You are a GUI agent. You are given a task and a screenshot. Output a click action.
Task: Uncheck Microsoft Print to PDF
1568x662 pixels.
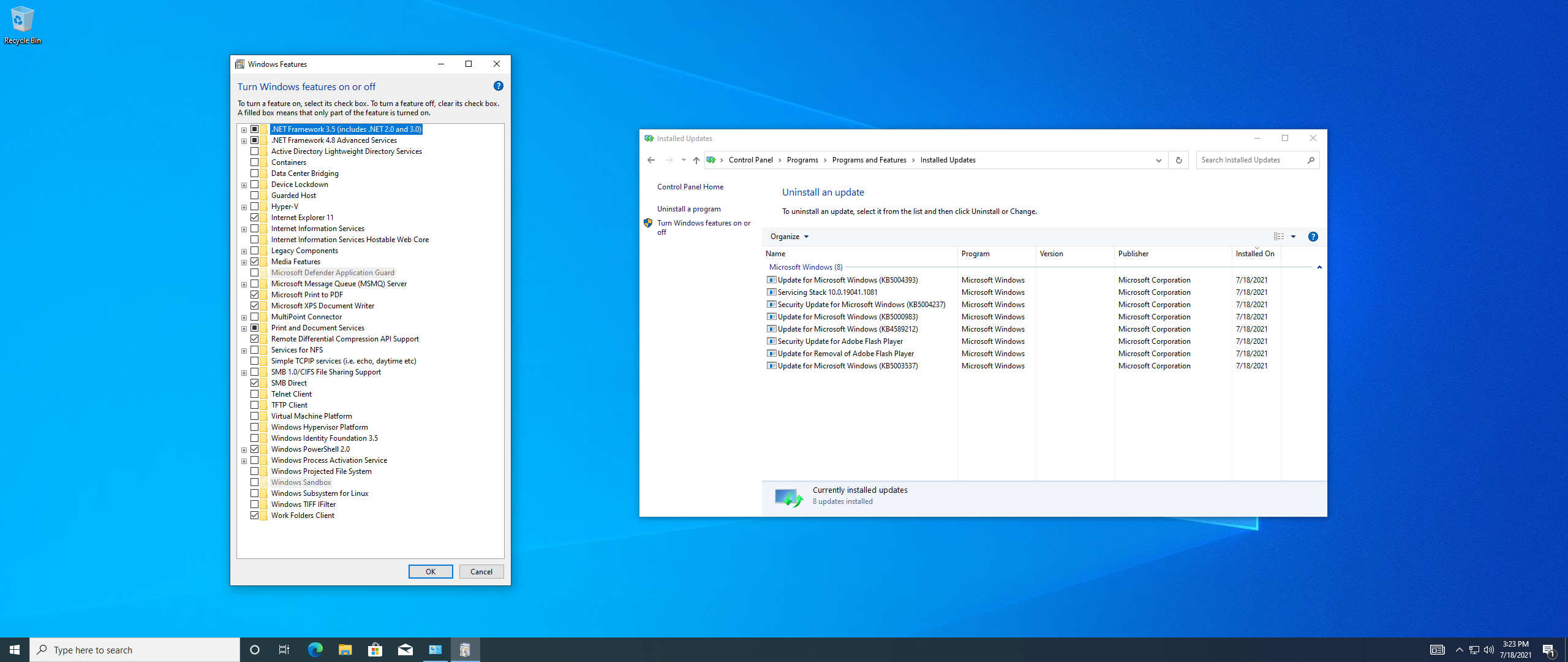pos(254,295)
